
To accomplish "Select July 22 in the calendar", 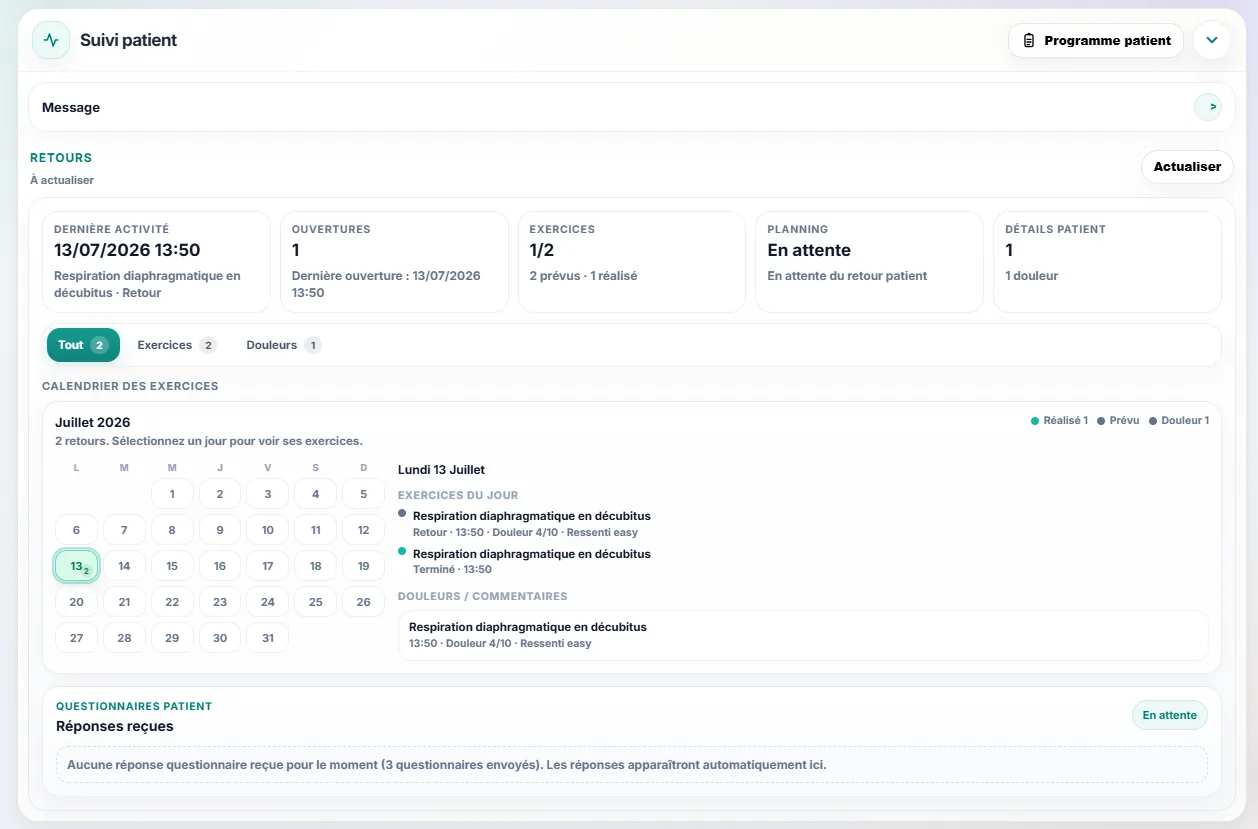I will 172,602.
